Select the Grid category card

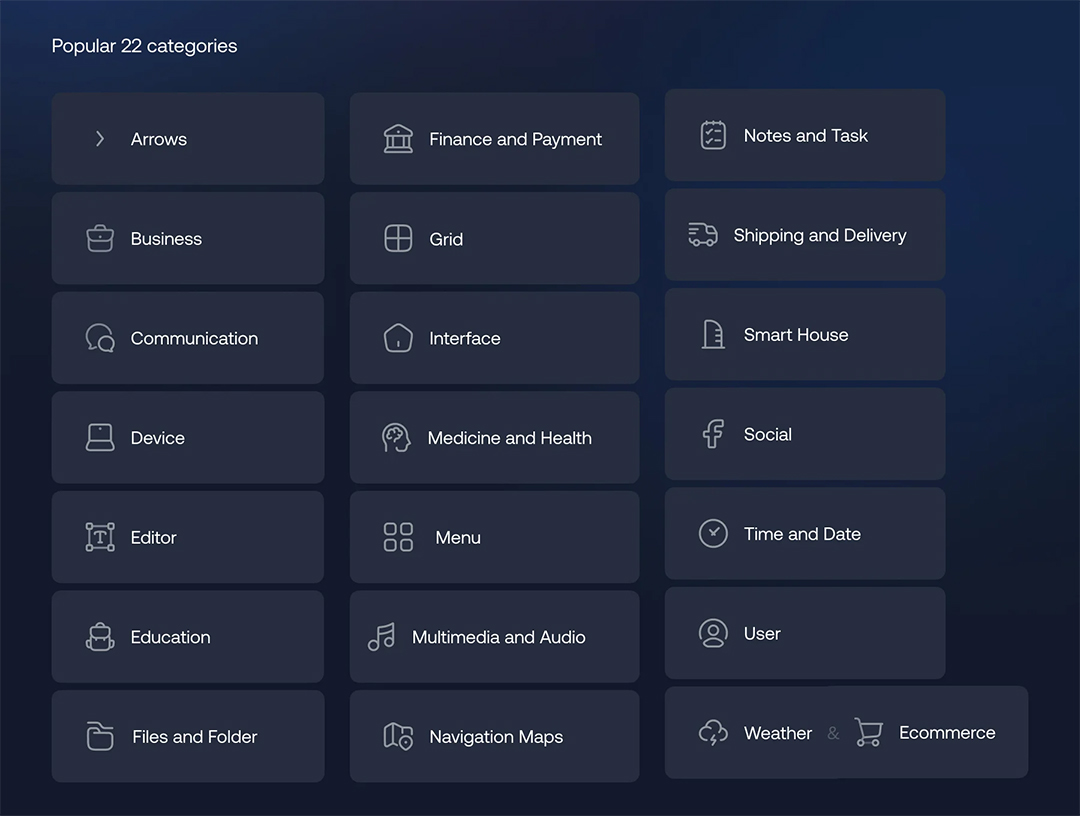click(494, 239)
